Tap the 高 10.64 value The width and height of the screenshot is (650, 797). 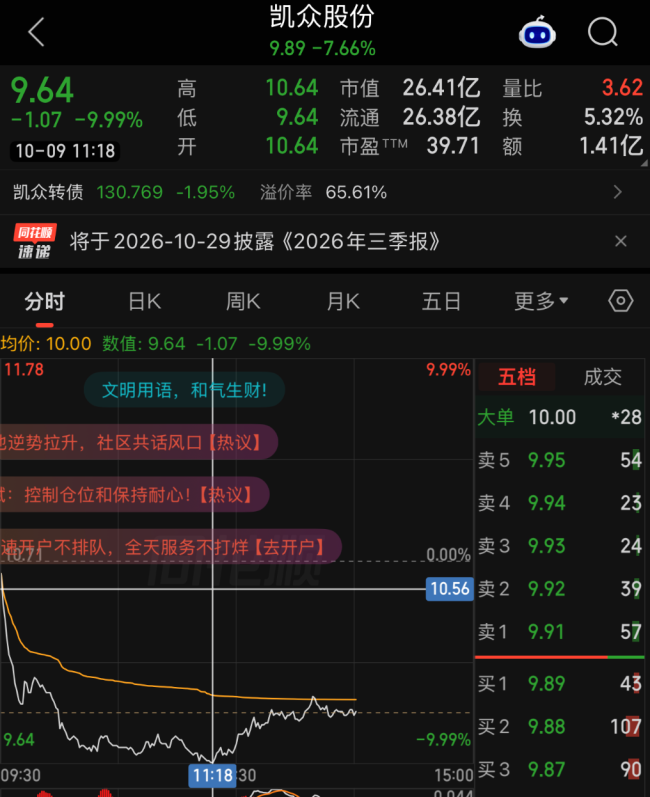click(292, 87)
